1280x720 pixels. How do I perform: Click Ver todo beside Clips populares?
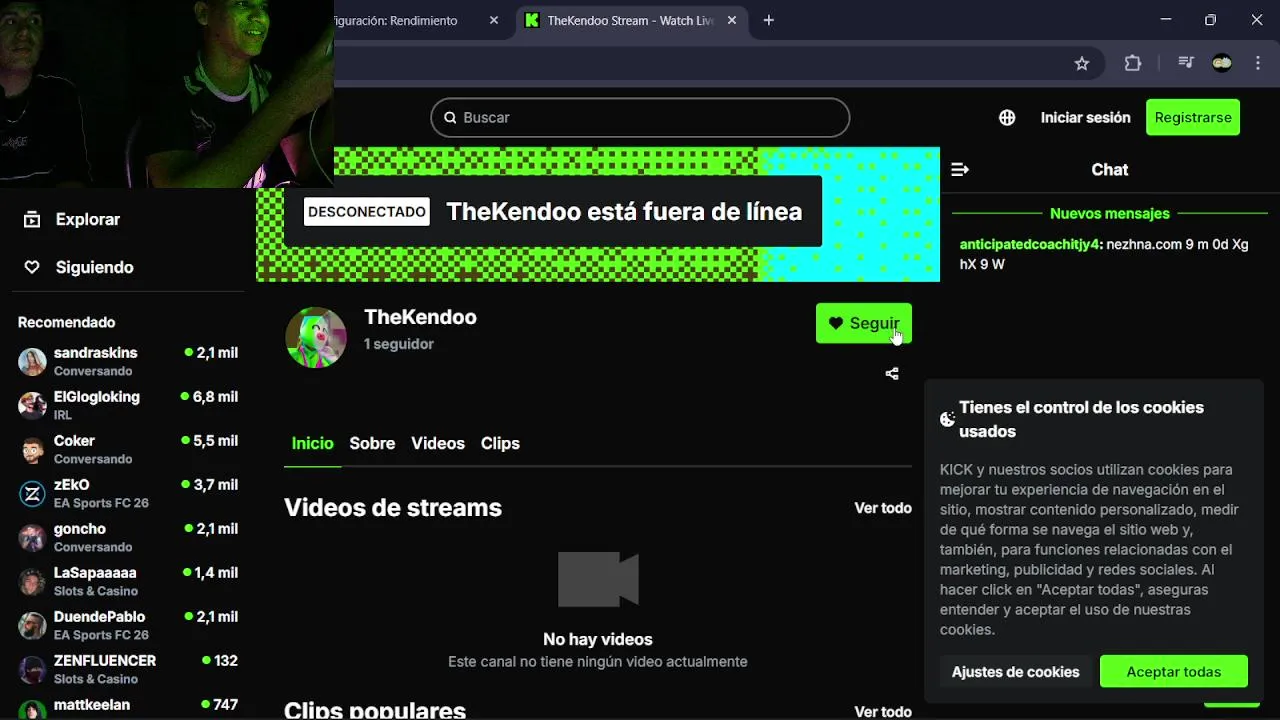(883, 711)
